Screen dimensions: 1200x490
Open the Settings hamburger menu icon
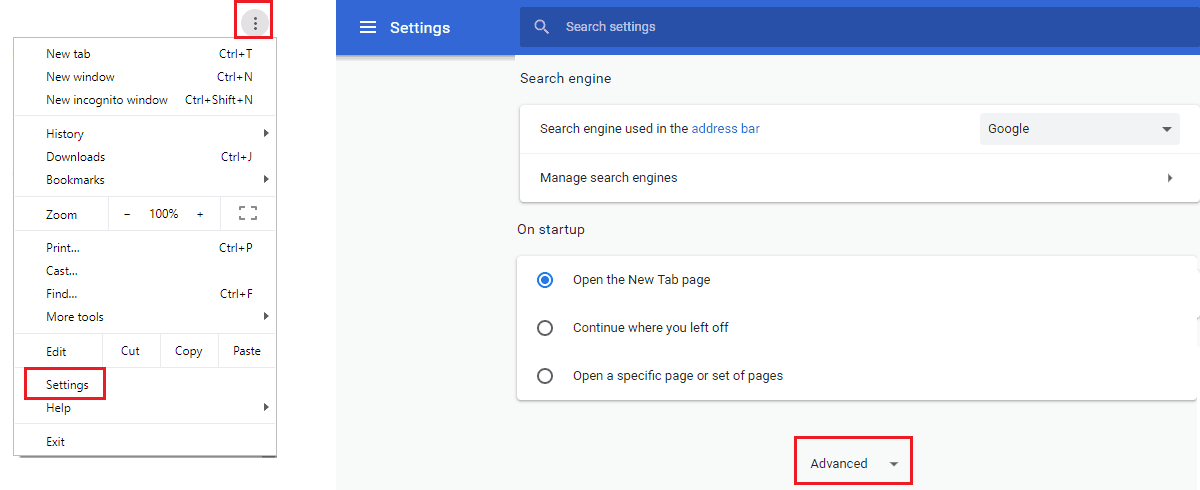pos(368,27)
